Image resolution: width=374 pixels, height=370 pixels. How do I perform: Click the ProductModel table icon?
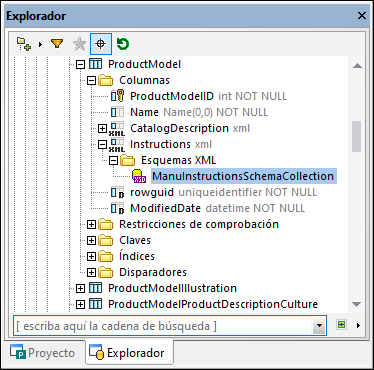click(x=96, y=64)
